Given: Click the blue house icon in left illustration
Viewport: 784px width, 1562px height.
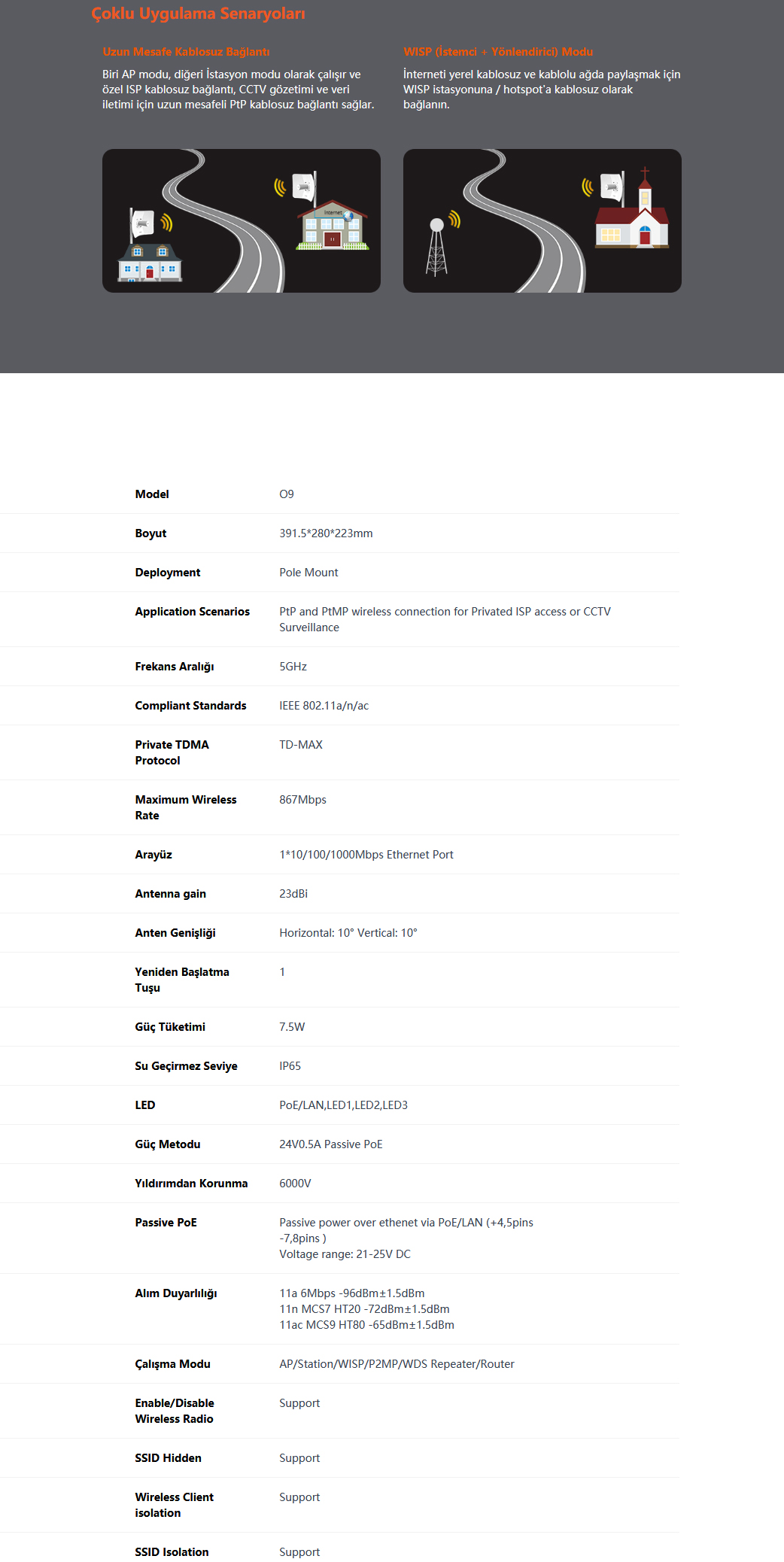Looking at the screenshot, I should pos(150,263).
